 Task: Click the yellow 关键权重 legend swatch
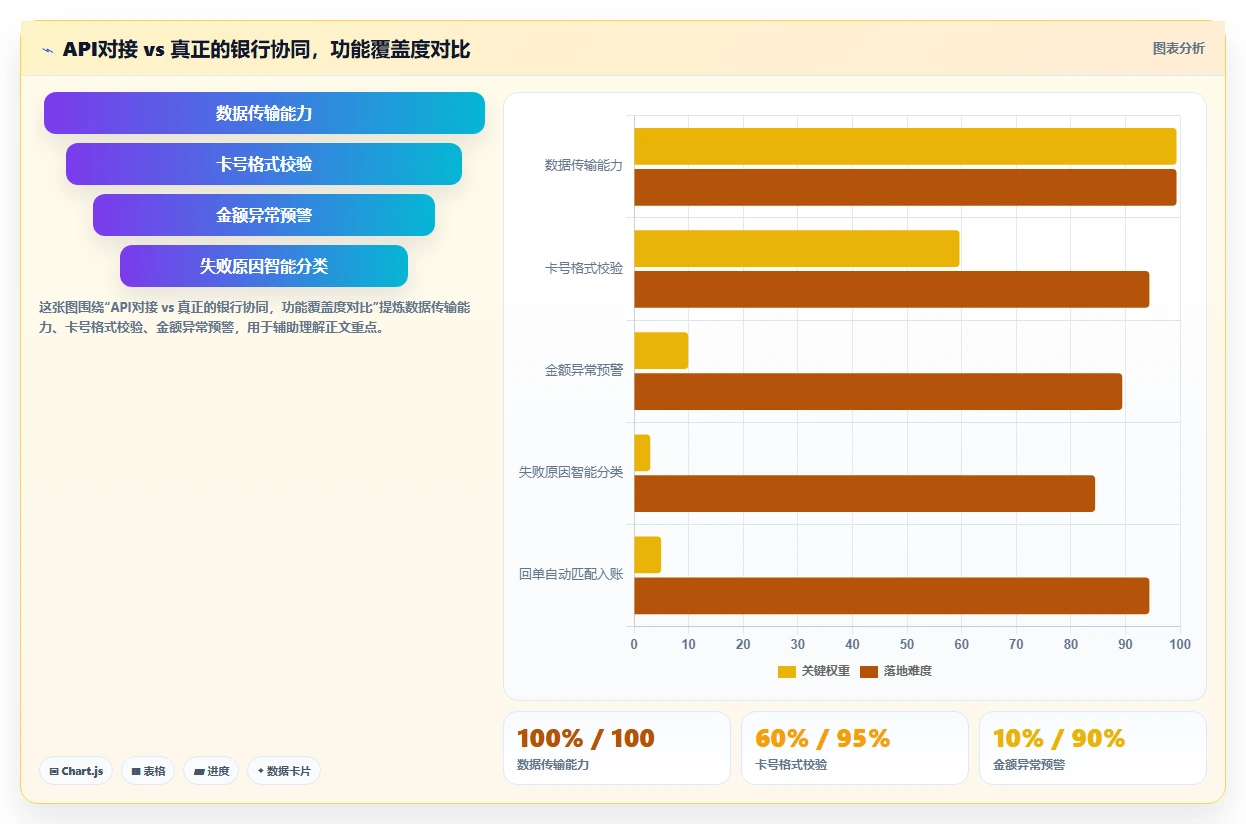(x=787, y=671)
